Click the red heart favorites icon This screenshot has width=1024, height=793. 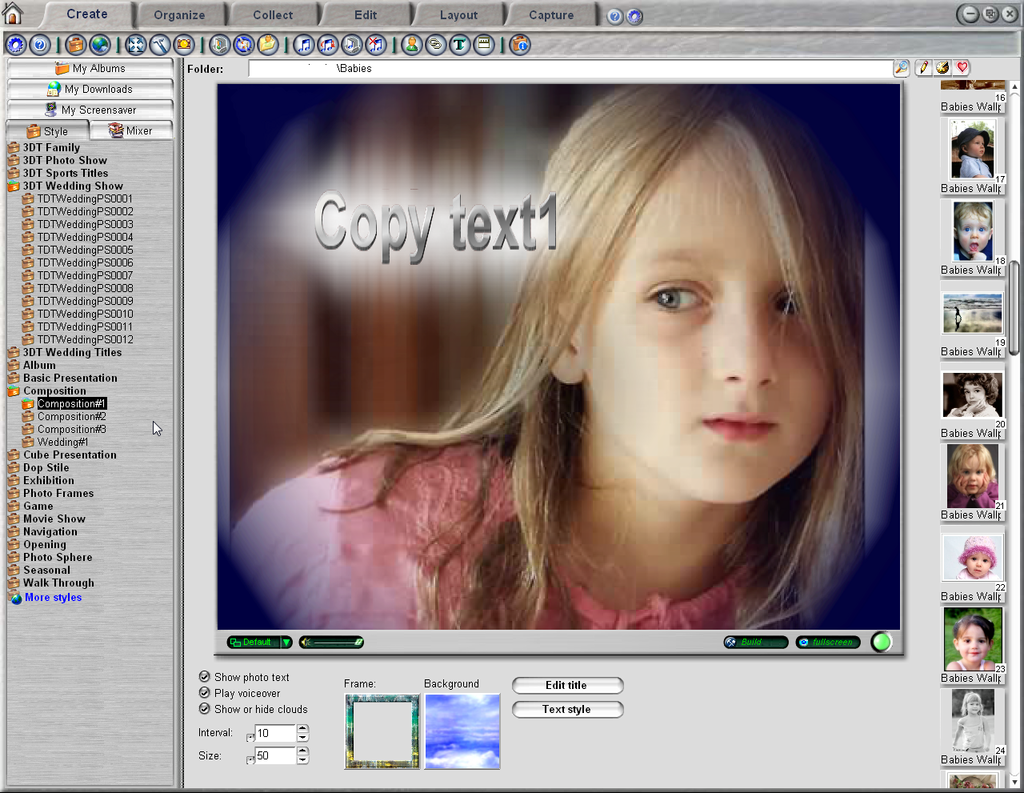962,68
